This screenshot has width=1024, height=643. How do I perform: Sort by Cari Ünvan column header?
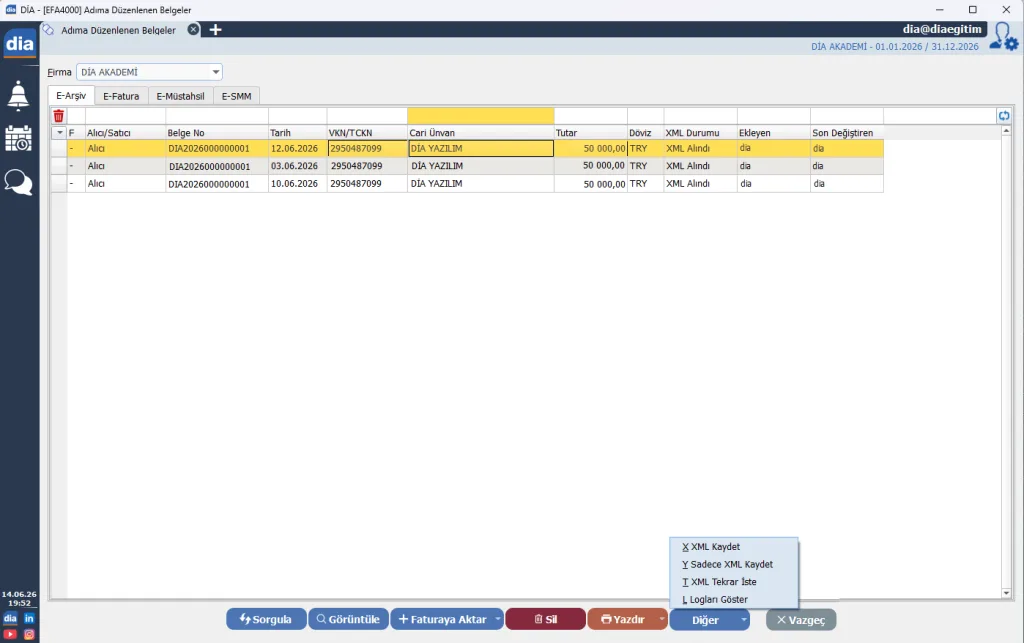481,133
